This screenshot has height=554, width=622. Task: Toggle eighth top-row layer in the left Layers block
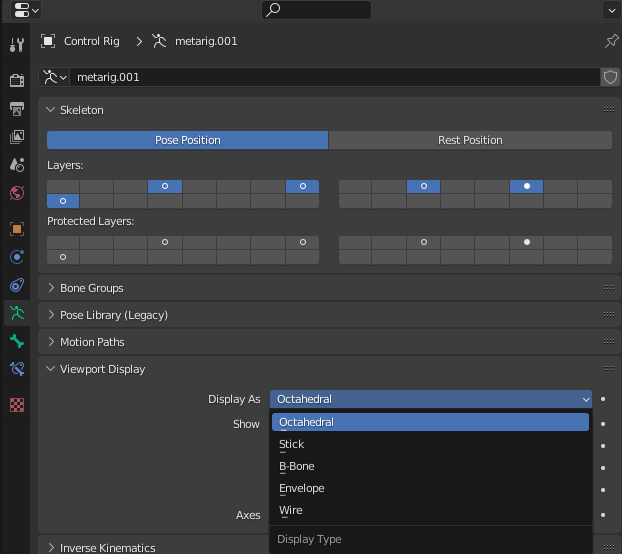303,186
